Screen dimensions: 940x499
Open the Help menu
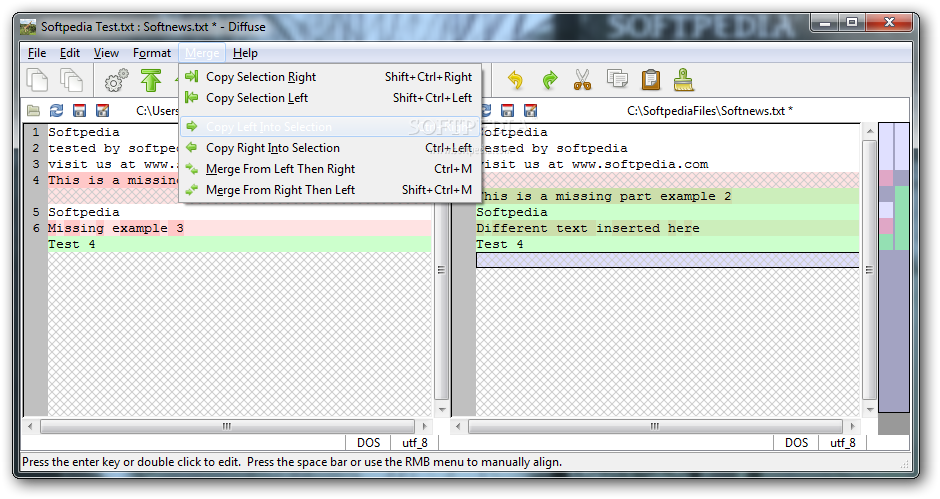tap(245, 53)
